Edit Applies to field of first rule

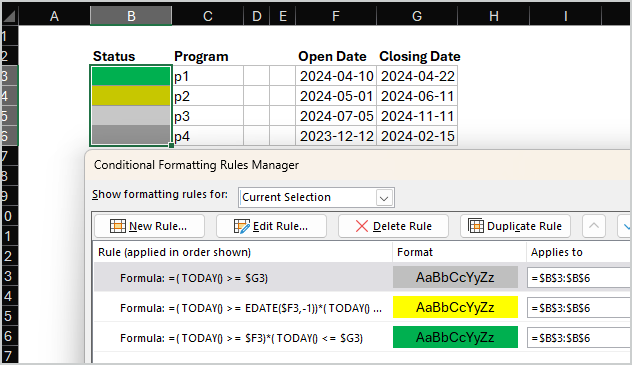pyautogui.click(x=579, y=278)
